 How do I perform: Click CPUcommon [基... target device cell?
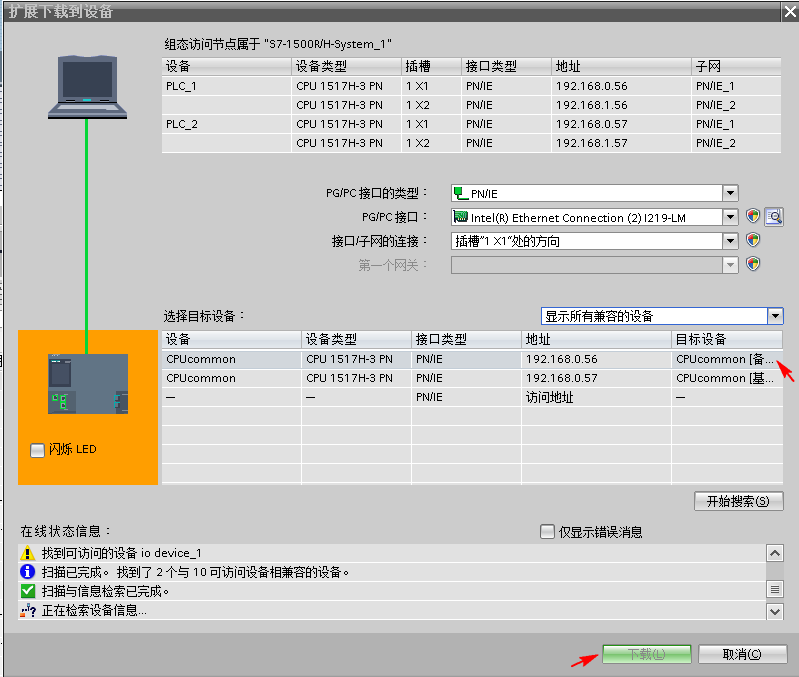[x=727, y=378]
